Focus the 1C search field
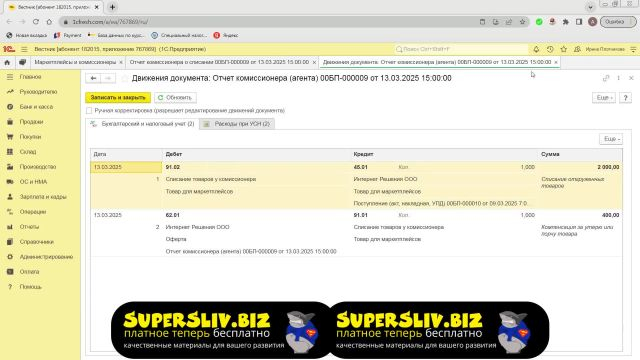 click(461, 49)
